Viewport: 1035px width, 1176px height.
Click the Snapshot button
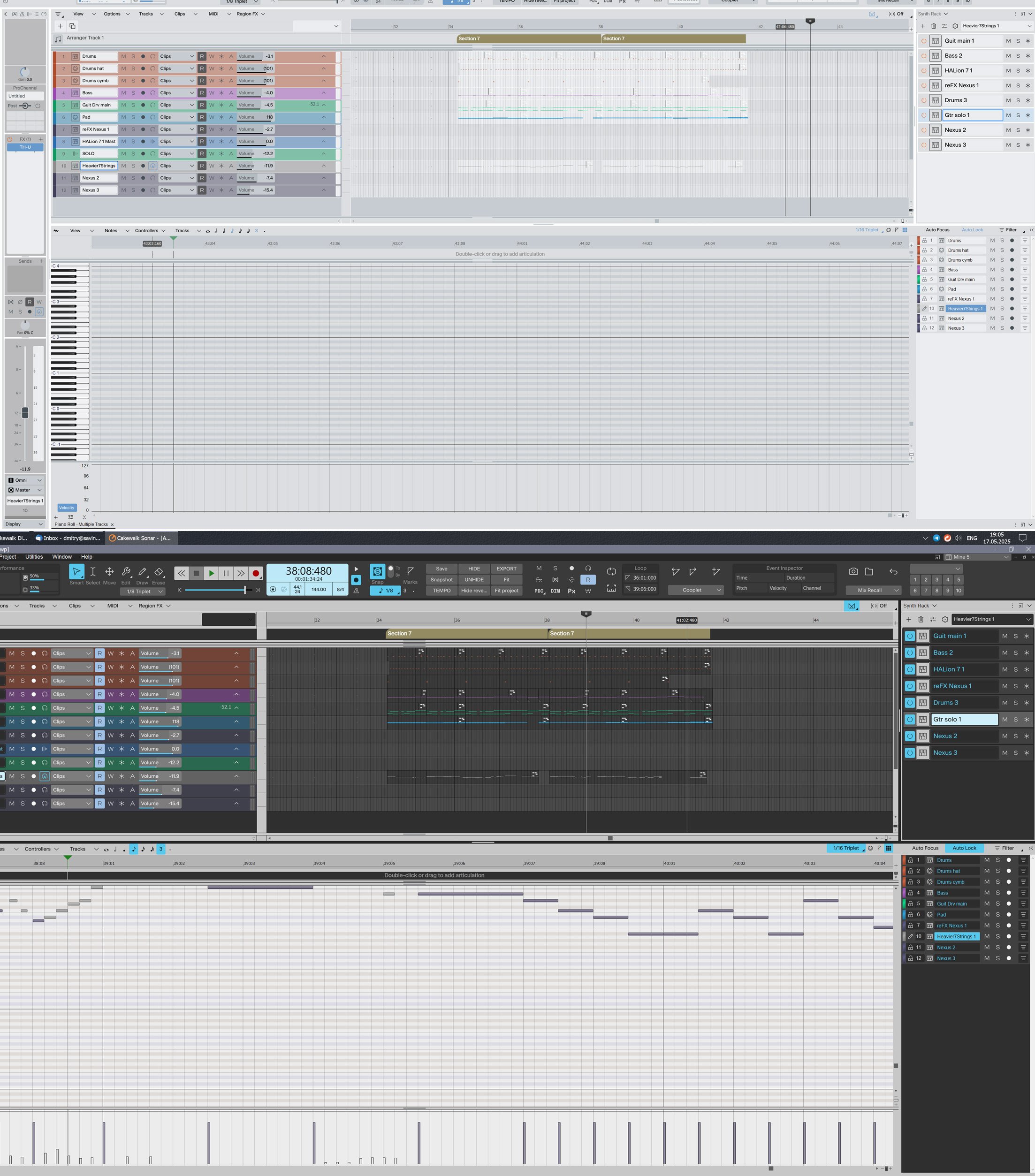pos(441,579)
